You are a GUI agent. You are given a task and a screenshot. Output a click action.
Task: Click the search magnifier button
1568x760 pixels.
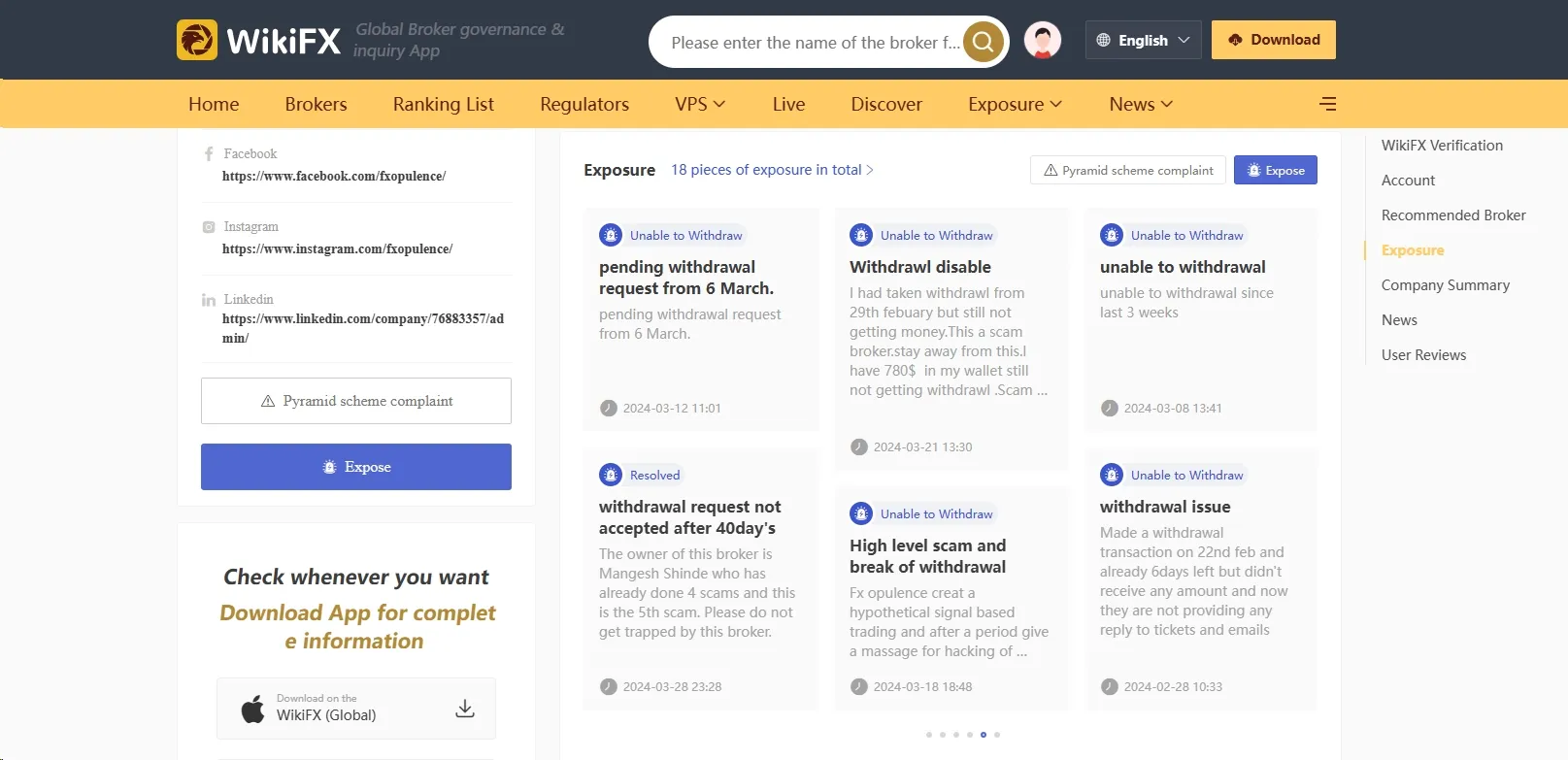point(984,42)
